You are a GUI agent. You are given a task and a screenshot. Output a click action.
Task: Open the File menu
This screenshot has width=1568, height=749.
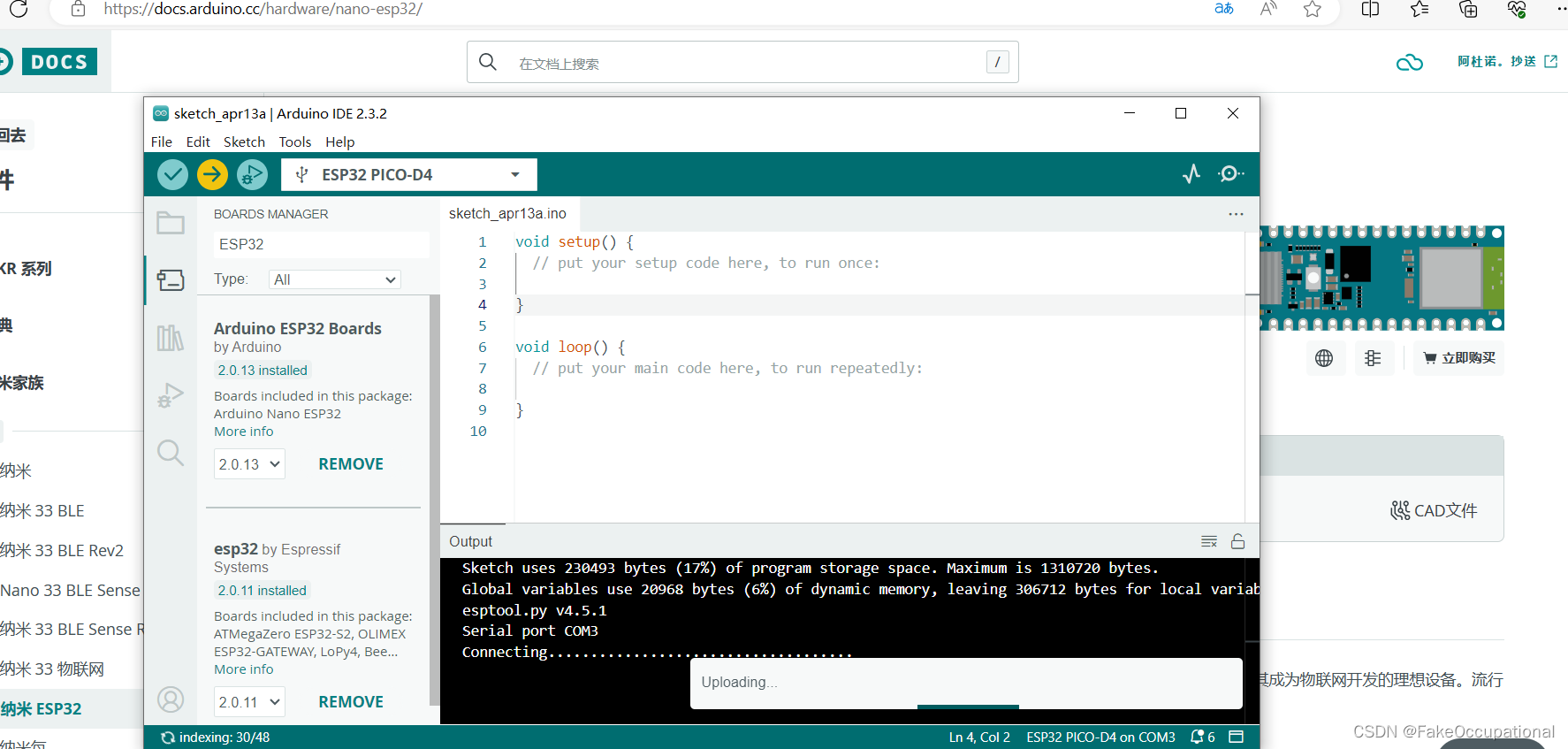click(162, 141)
